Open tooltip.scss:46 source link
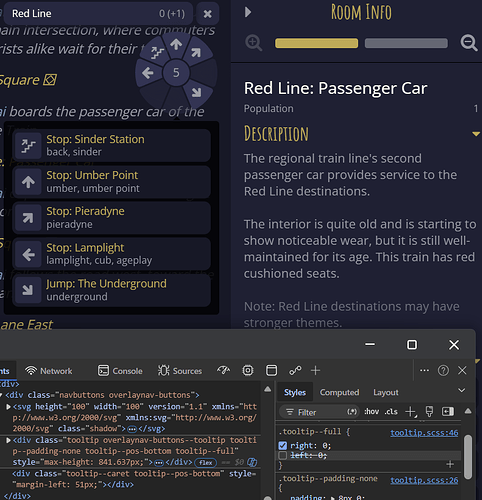The image size is (482, 500). (424, 433)
